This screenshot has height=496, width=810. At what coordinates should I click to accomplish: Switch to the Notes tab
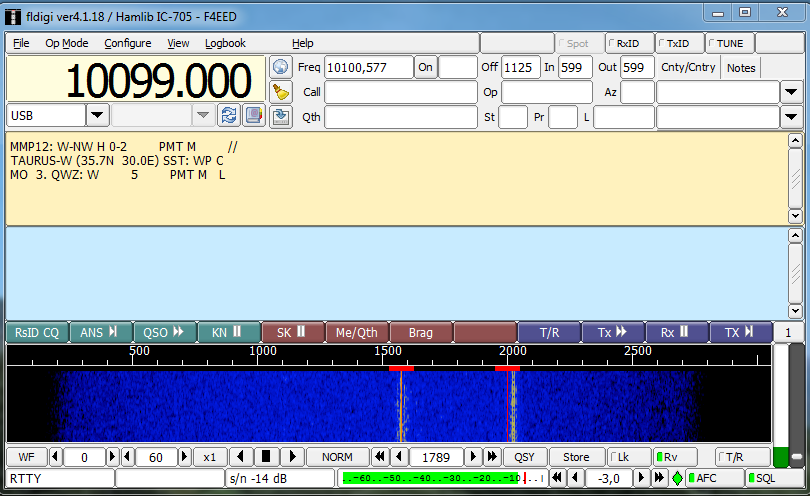click(741, 68)
